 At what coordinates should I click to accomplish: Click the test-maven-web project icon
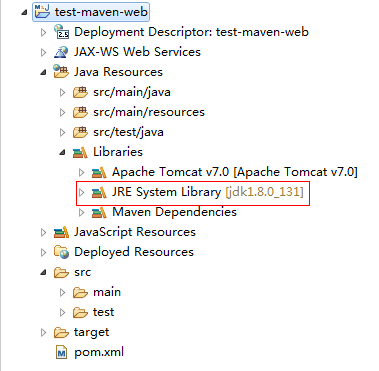tap(42, 12)
